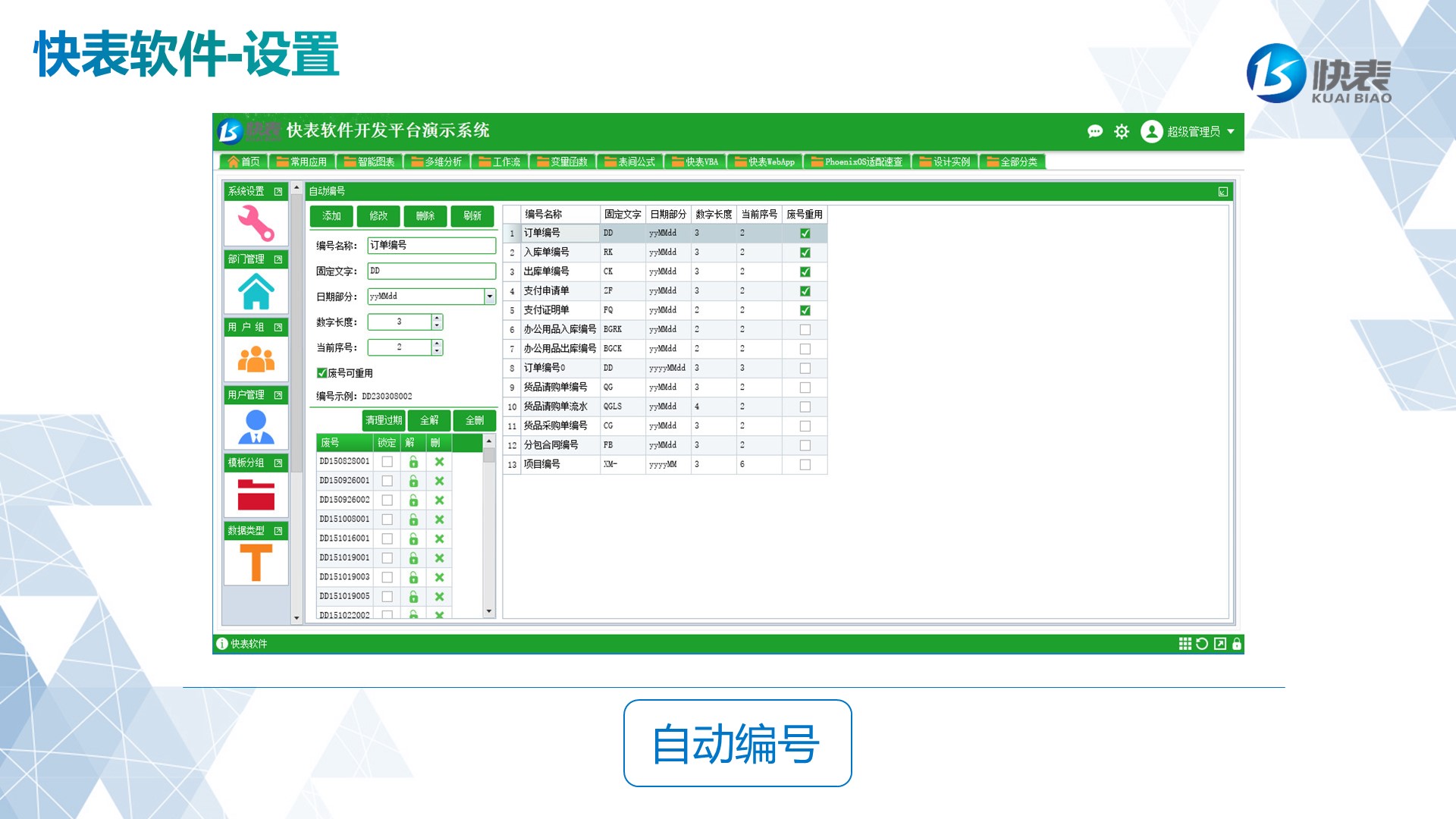The width and height of the screenshot is (1456, 819).
Task: Decrease the 数字长度 stepper
Action: click(437, 326)
